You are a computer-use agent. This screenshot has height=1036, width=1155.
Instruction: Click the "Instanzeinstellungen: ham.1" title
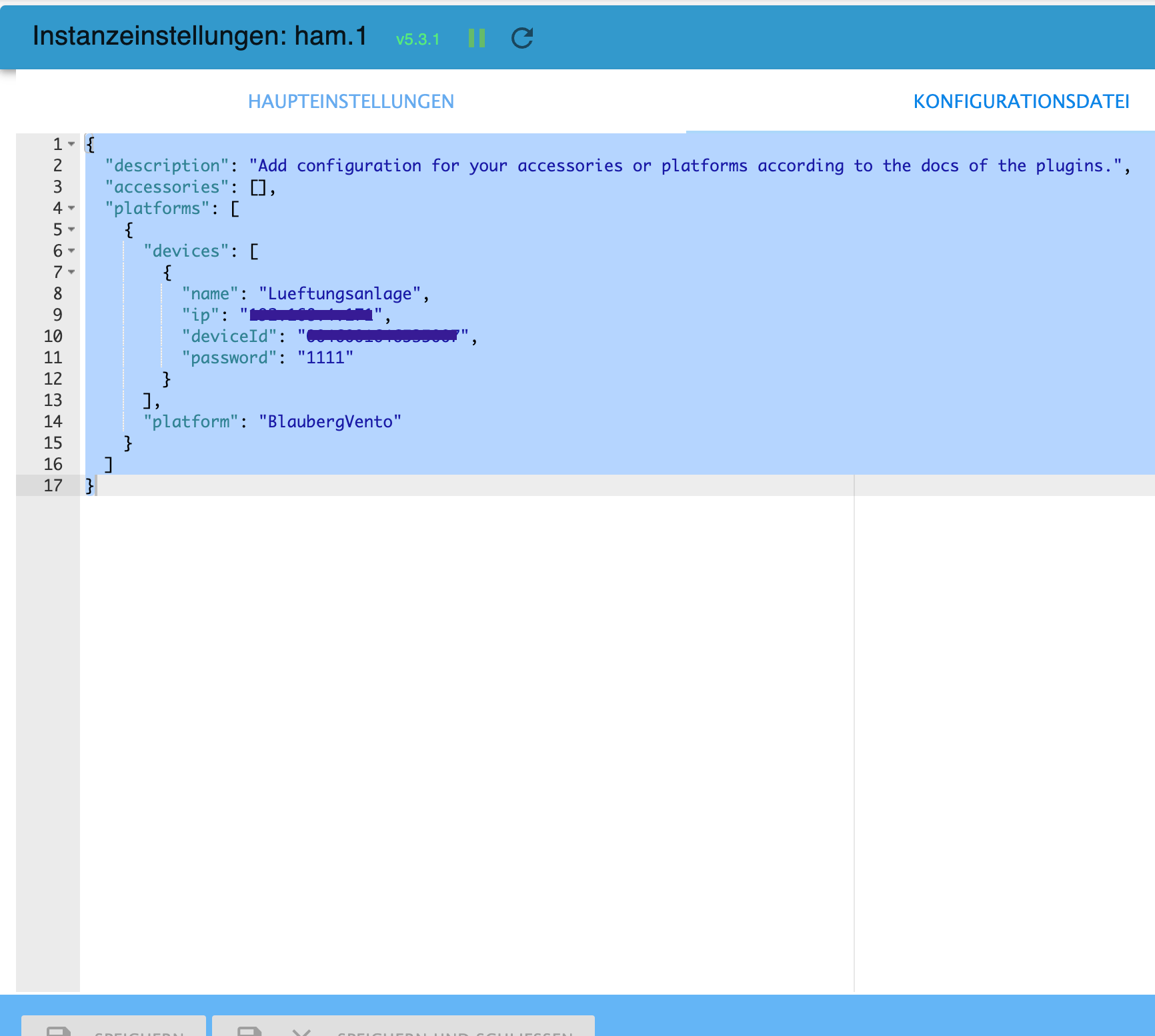[x=199, y=36]
